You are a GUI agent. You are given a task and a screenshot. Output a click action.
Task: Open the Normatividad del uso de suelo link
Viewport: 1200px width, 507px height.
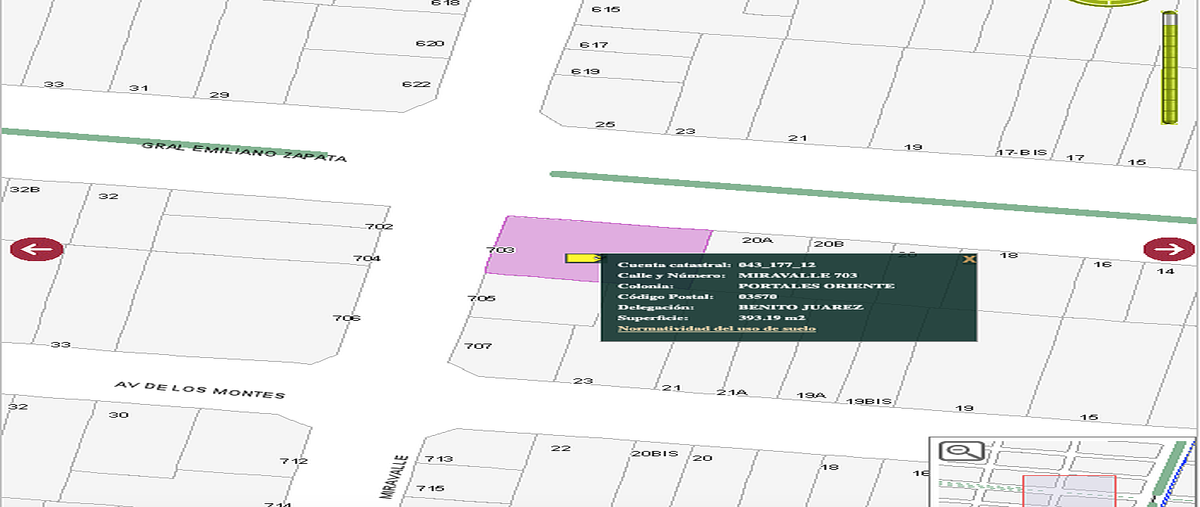point(716,328)
